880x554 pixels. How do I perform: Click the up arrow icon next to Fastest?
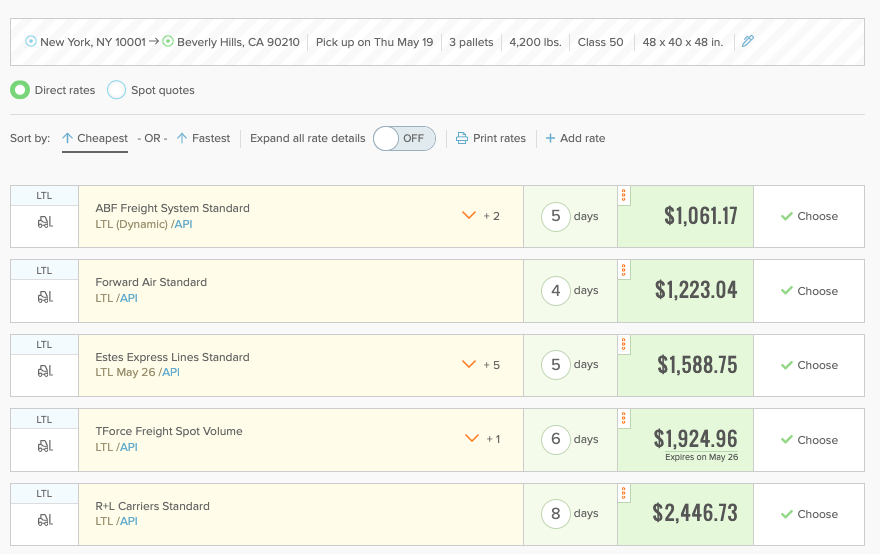click(182, 138)
